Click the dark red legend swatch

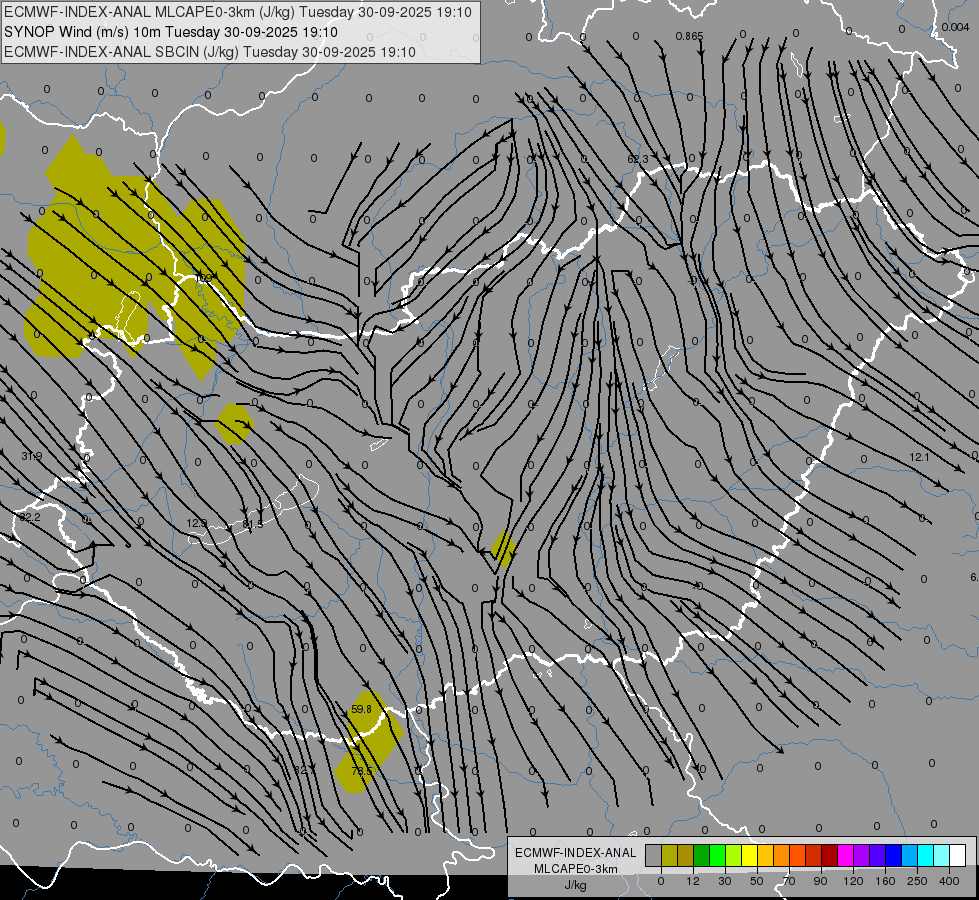point(830,856)
